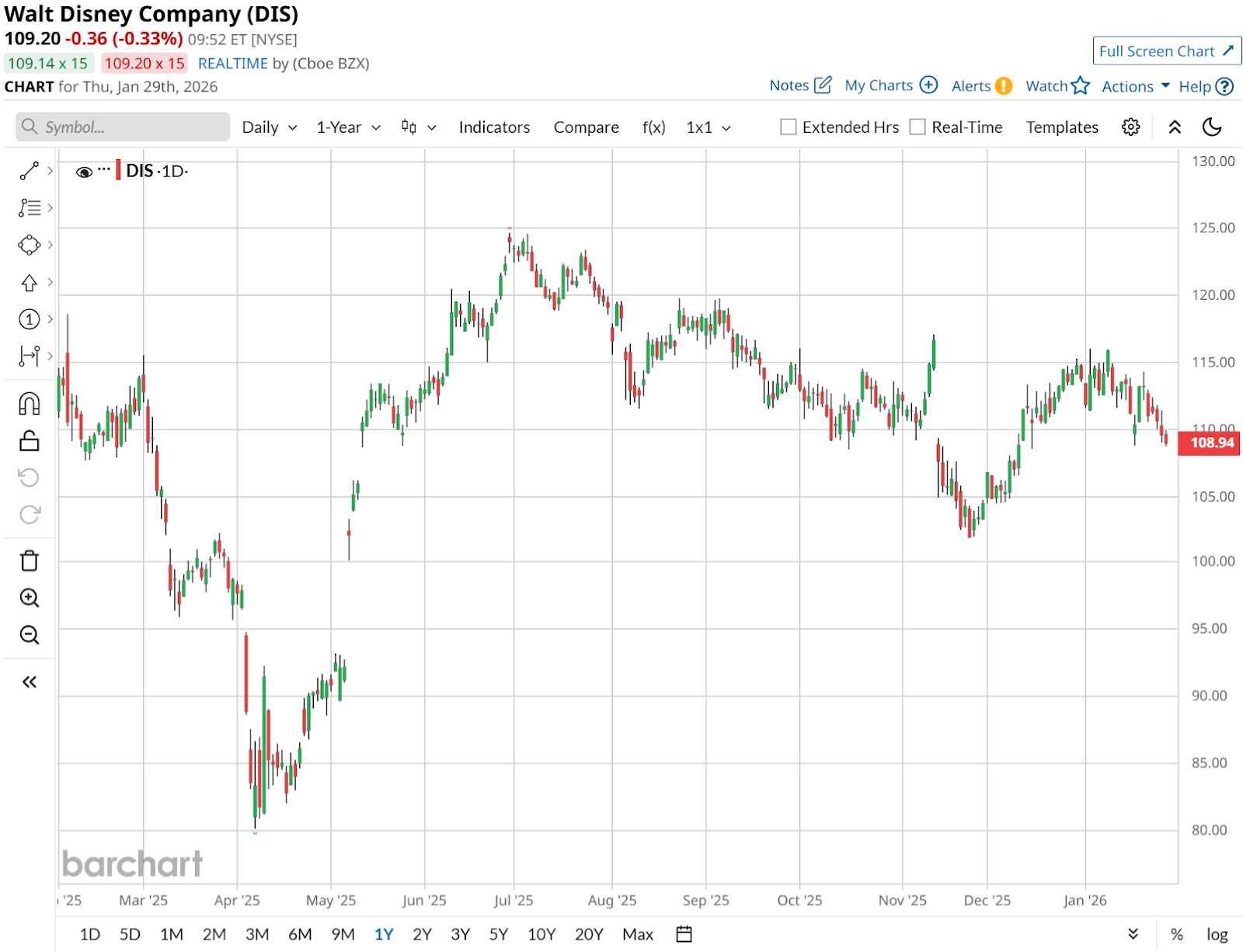The height and width of the screenshot is (952, 1243).
Task: Select the measure tool icon
Action: point(30,356)
